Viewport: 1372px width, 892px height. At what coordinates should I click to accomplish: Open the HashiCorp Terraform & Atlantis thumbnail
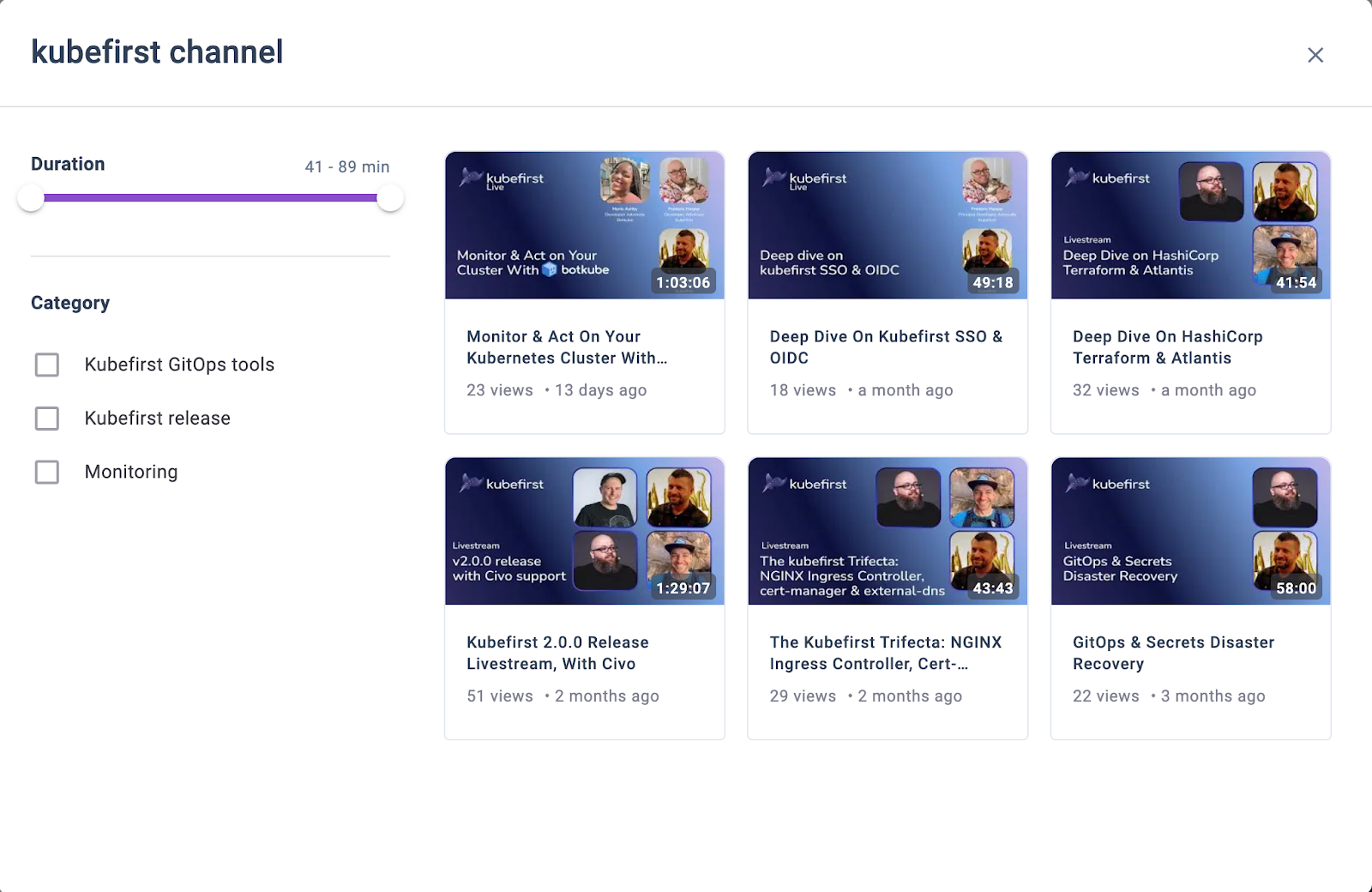coord(1191,226)
